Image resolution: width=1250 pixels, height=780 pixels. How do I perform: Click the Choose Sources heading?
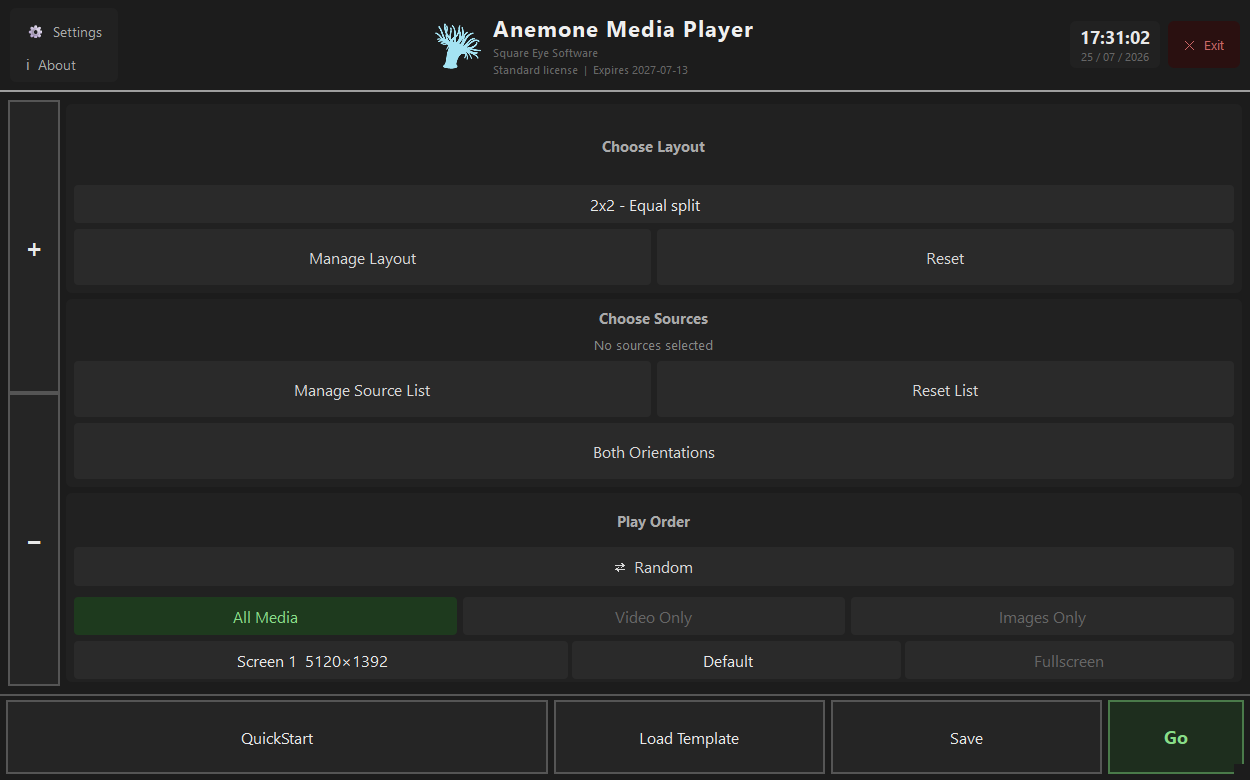[653, 319]
